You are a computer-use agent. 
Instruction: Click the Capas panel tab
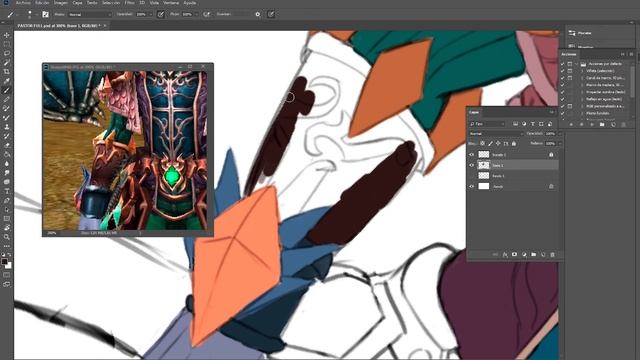point(474,112)
